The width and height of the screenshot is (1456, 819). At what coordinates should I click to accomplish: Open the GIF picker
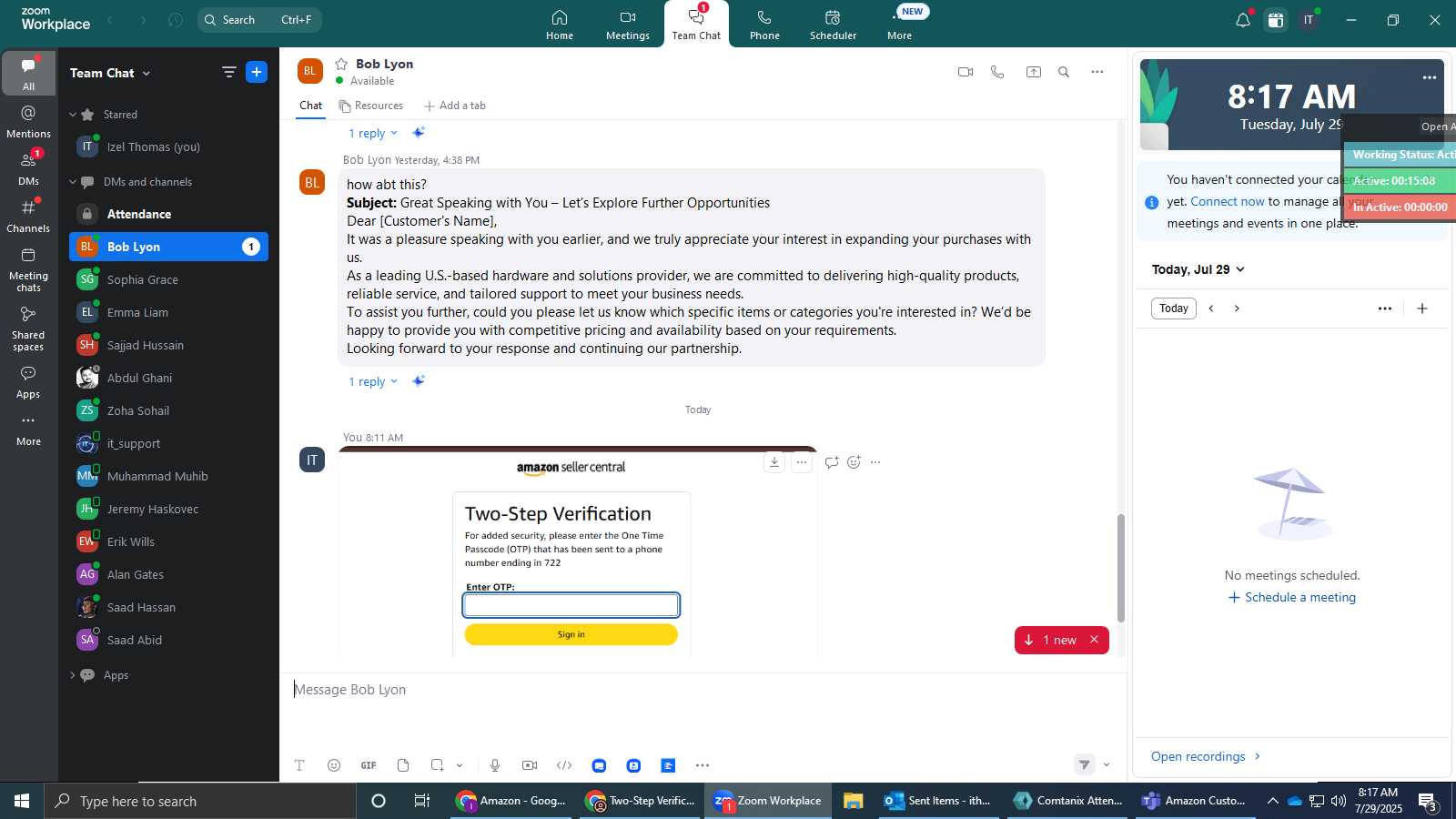pos(369,765)
